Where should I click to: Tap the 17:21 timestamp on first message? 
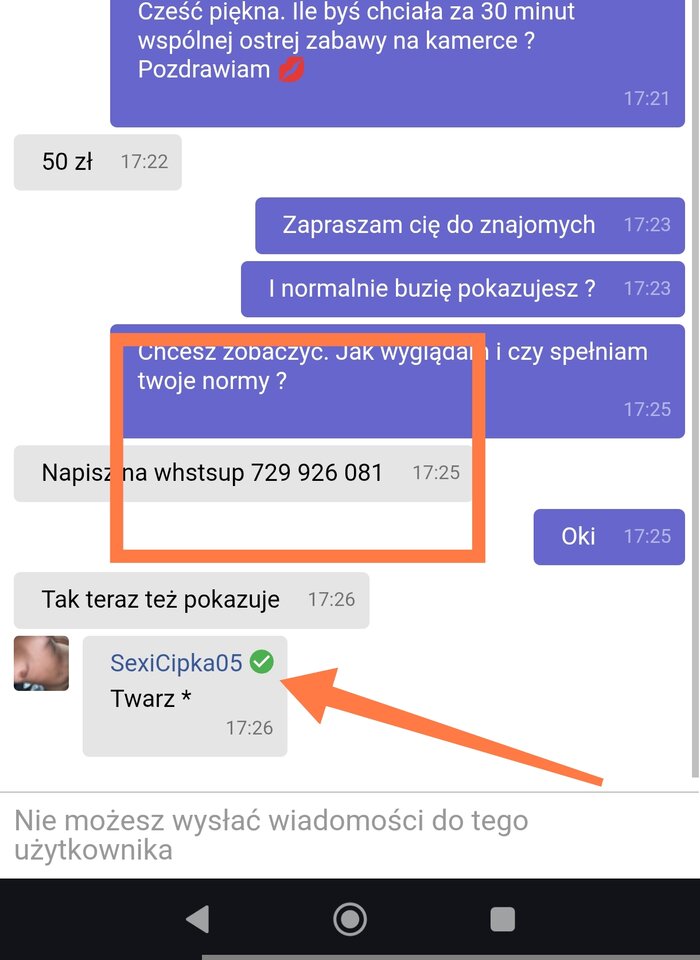(x=647, y=98)
